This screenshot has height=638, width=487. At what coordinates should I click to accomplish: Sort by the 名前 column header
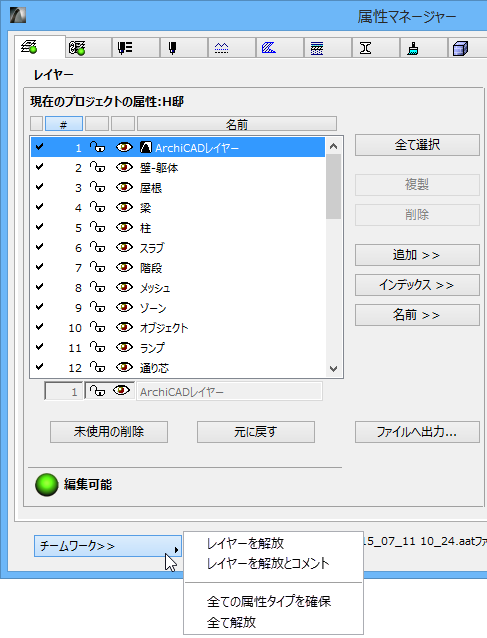tap(237, 124)
